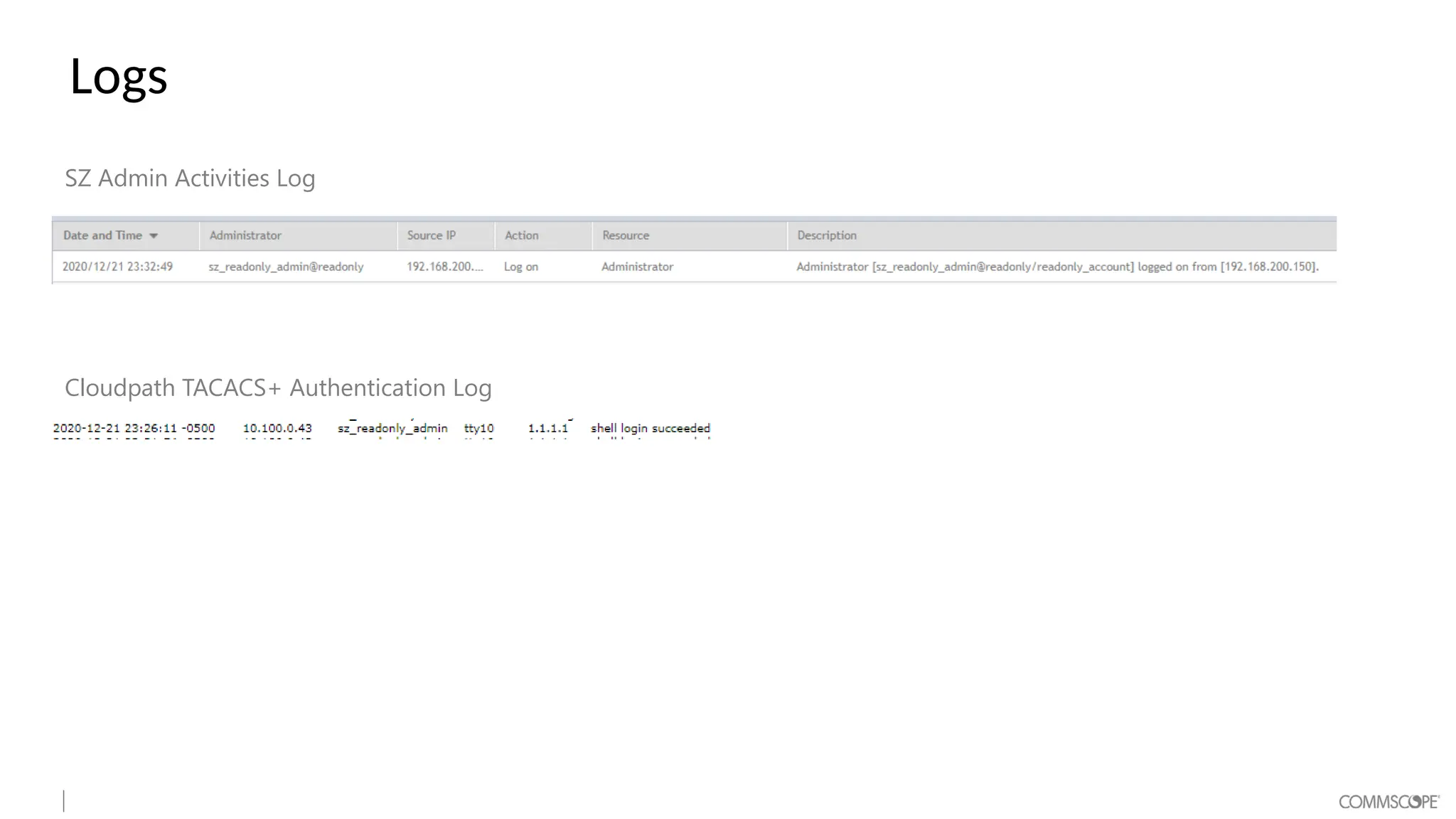The height and width of the screenshot is (819, 1456).
Task: Select TACACS timestamp 2020-12-21 23:26:11 -0500
Action: 134,428
